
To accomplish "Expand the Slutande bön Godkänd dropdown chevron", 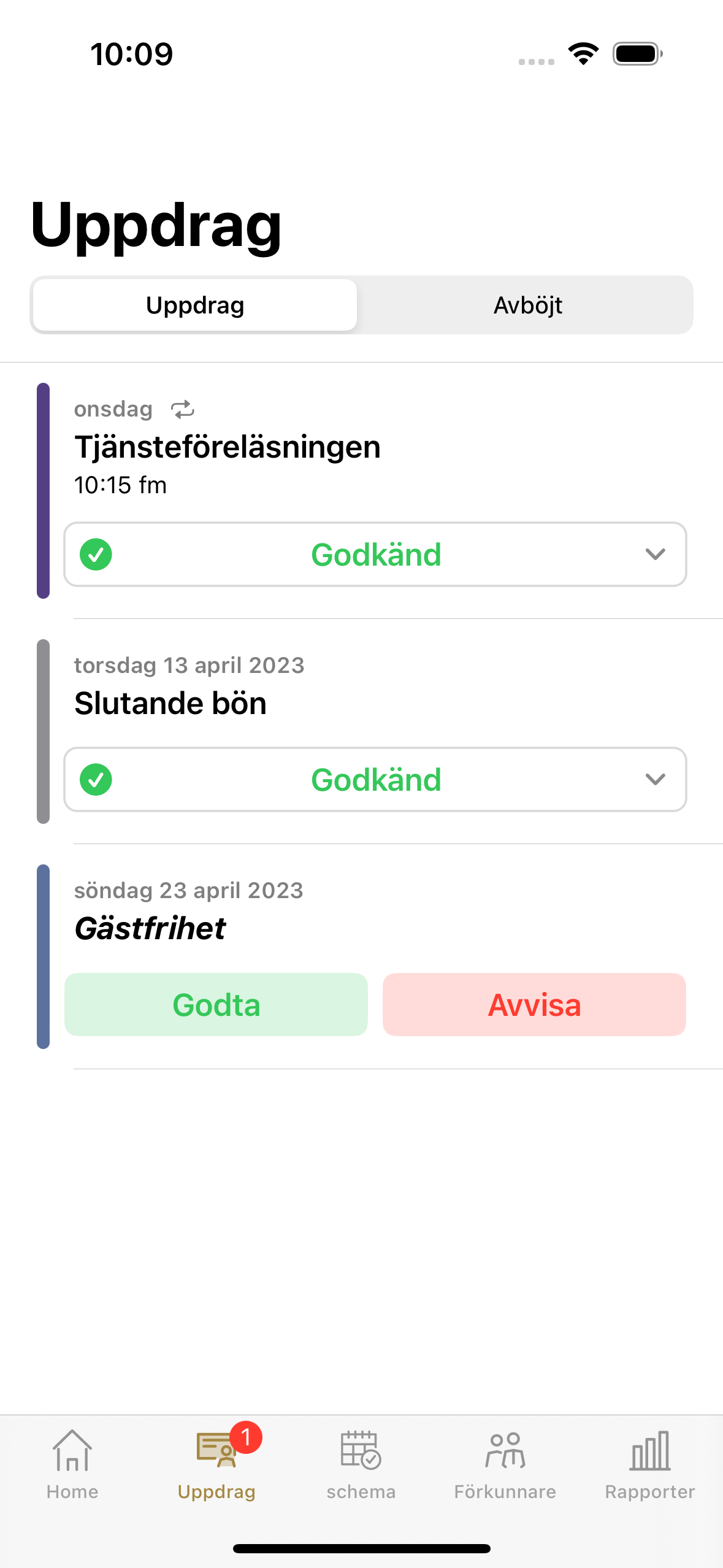I will point(656,780).
